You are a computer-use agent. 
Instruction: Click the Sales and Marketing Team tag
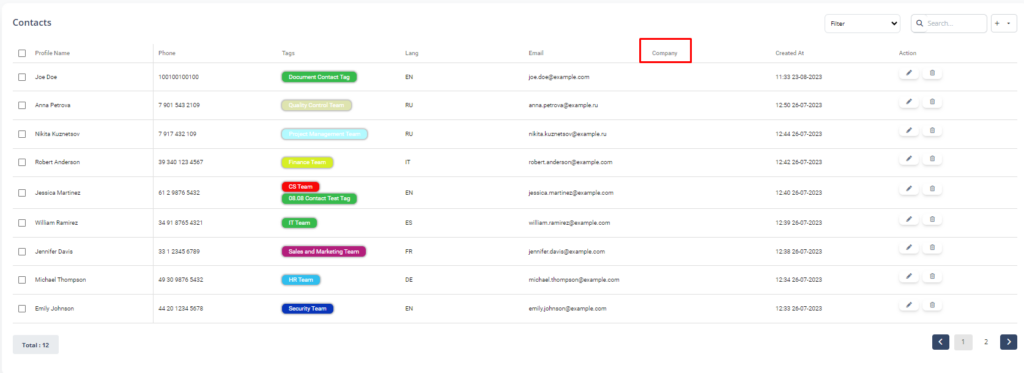324,251
